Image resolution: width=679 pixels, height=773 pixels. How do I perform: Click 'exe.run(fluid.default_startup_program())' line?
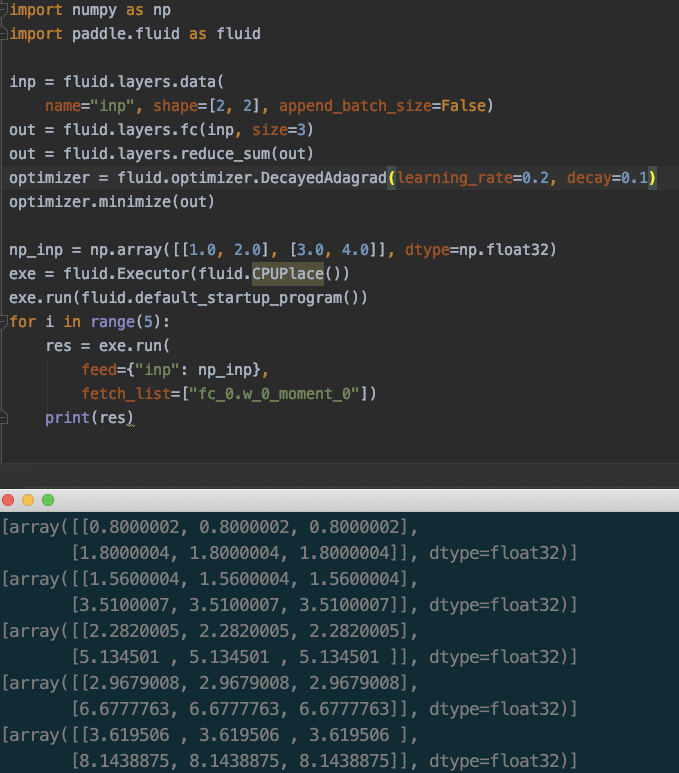point(188,298)
